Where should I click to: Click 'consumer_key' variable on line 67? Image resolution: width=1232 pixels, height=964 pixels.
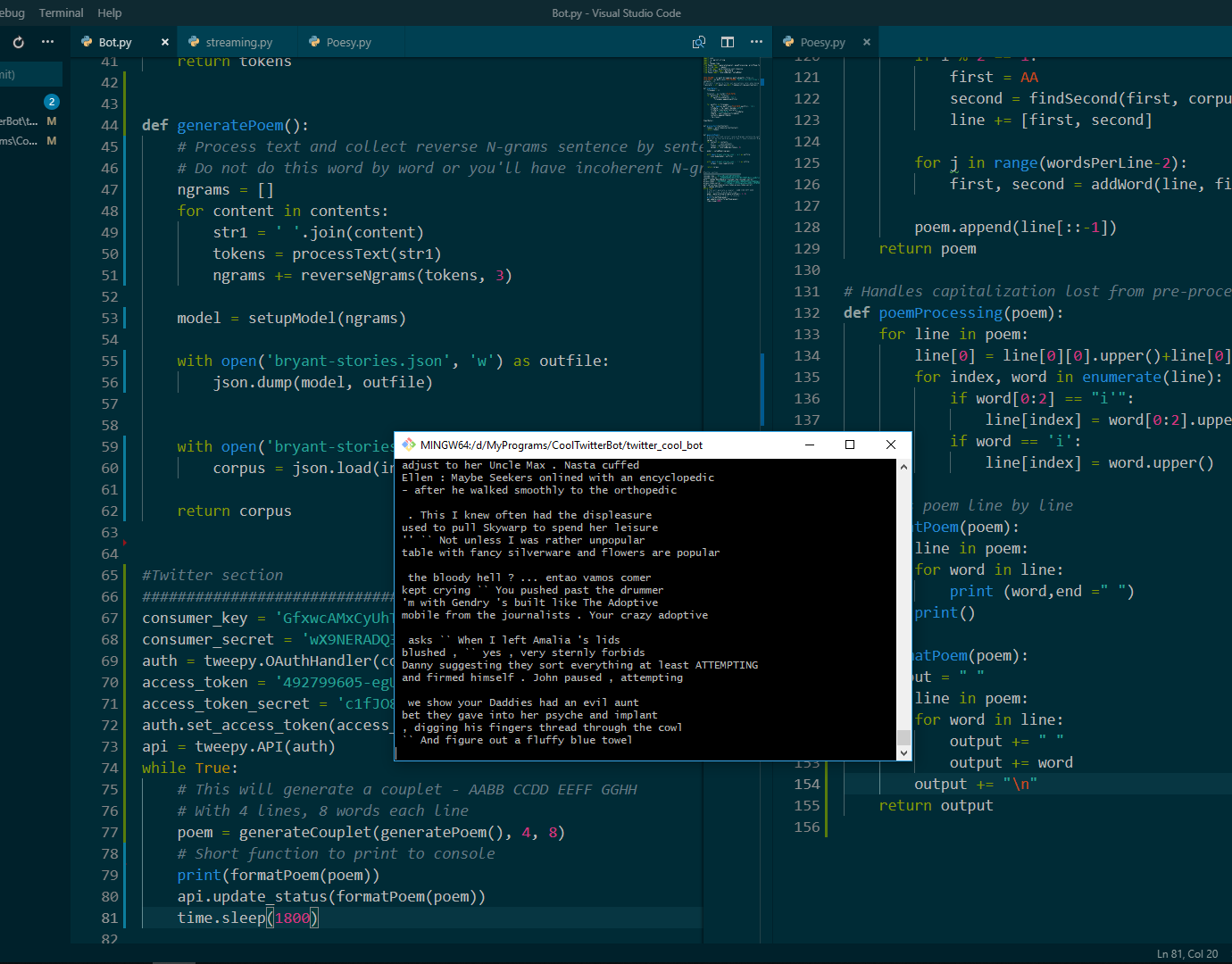pyautogui.click(x=195, y=618)
